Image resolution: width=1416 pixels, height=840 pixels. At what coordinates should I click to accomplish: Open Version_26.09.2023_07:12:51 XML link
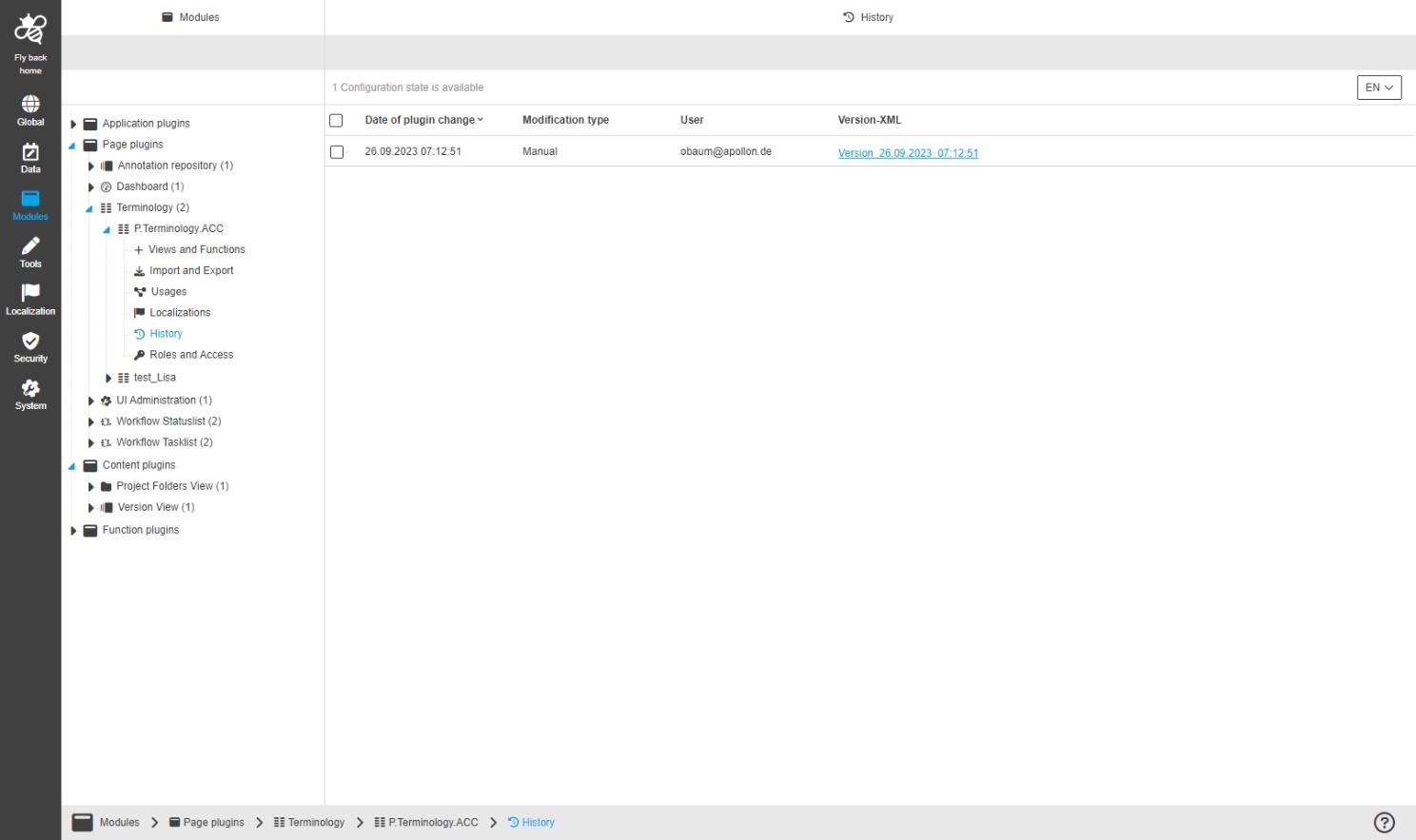tap(907, 153)
